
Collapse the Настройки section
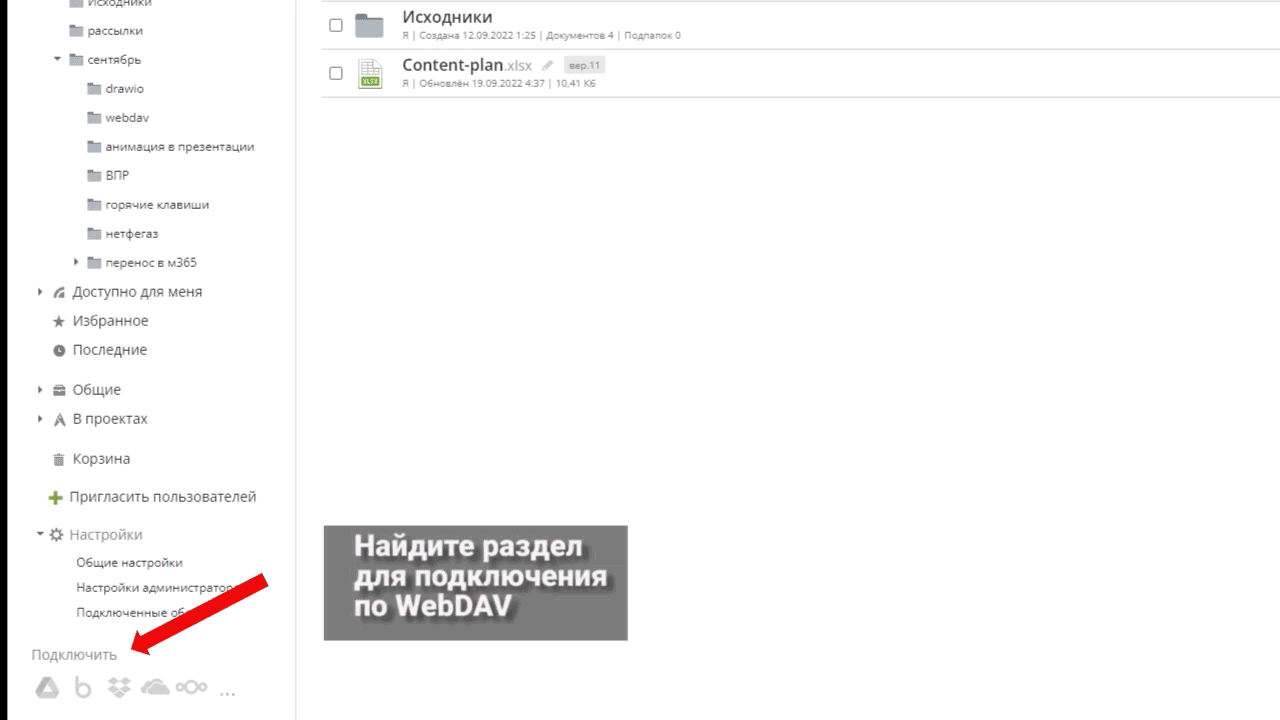click(x=40, y=534)
